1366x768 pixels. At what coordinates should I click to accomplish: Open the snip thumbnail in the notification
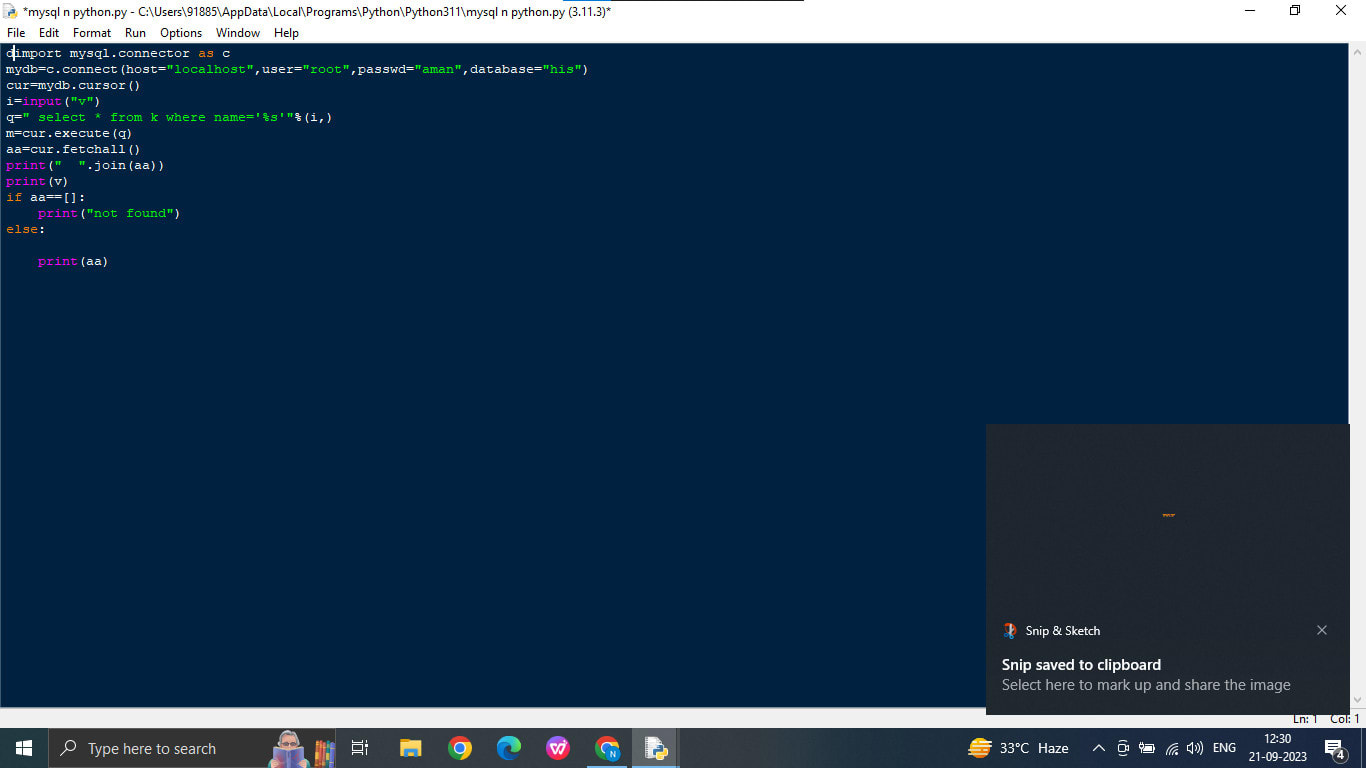(1168, 515)
